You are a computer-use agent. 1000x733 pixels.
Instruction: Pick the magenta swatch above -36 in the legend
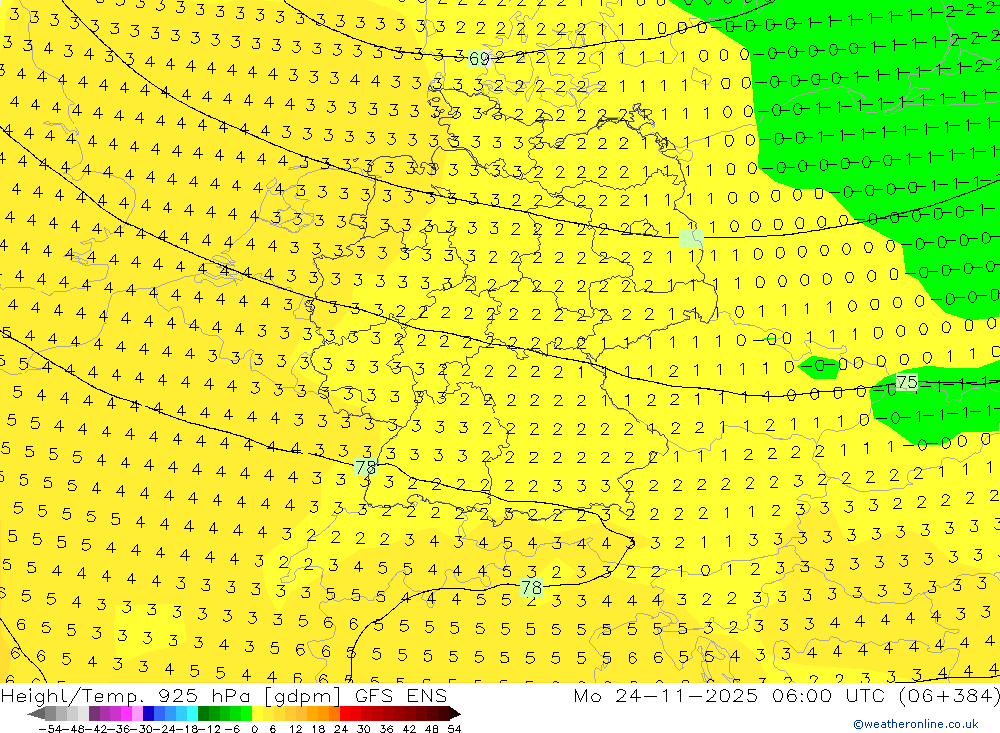click(126, 713)
